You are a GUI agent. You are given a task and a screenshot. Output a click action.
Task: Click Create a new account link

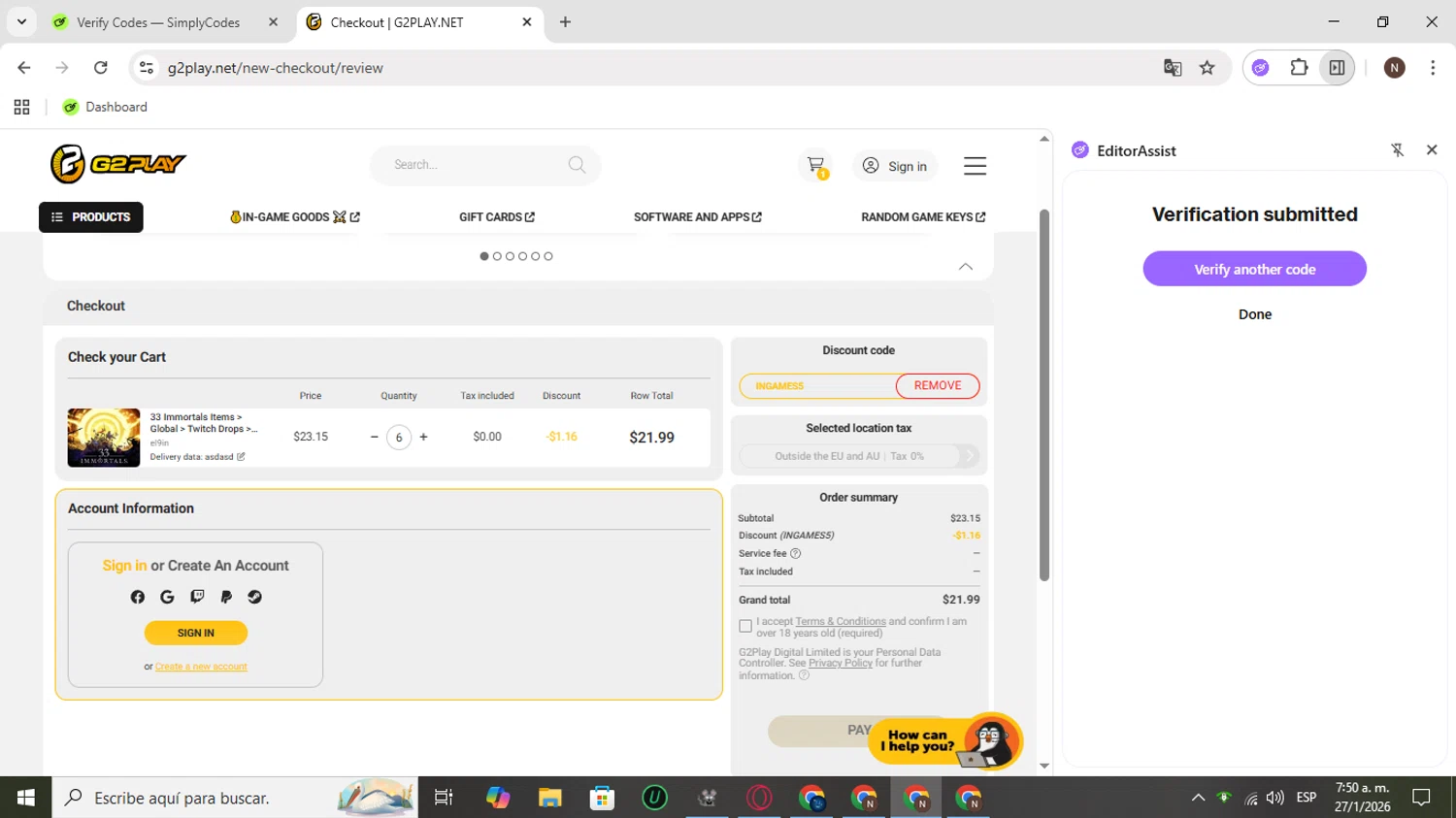pos(201,667)
